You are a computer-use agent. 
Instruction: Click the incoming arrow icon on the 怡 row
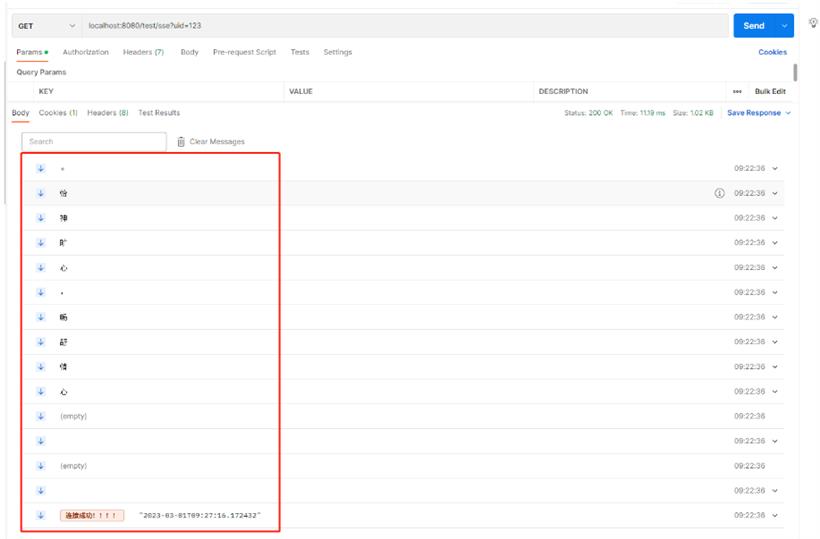[41, 193]
